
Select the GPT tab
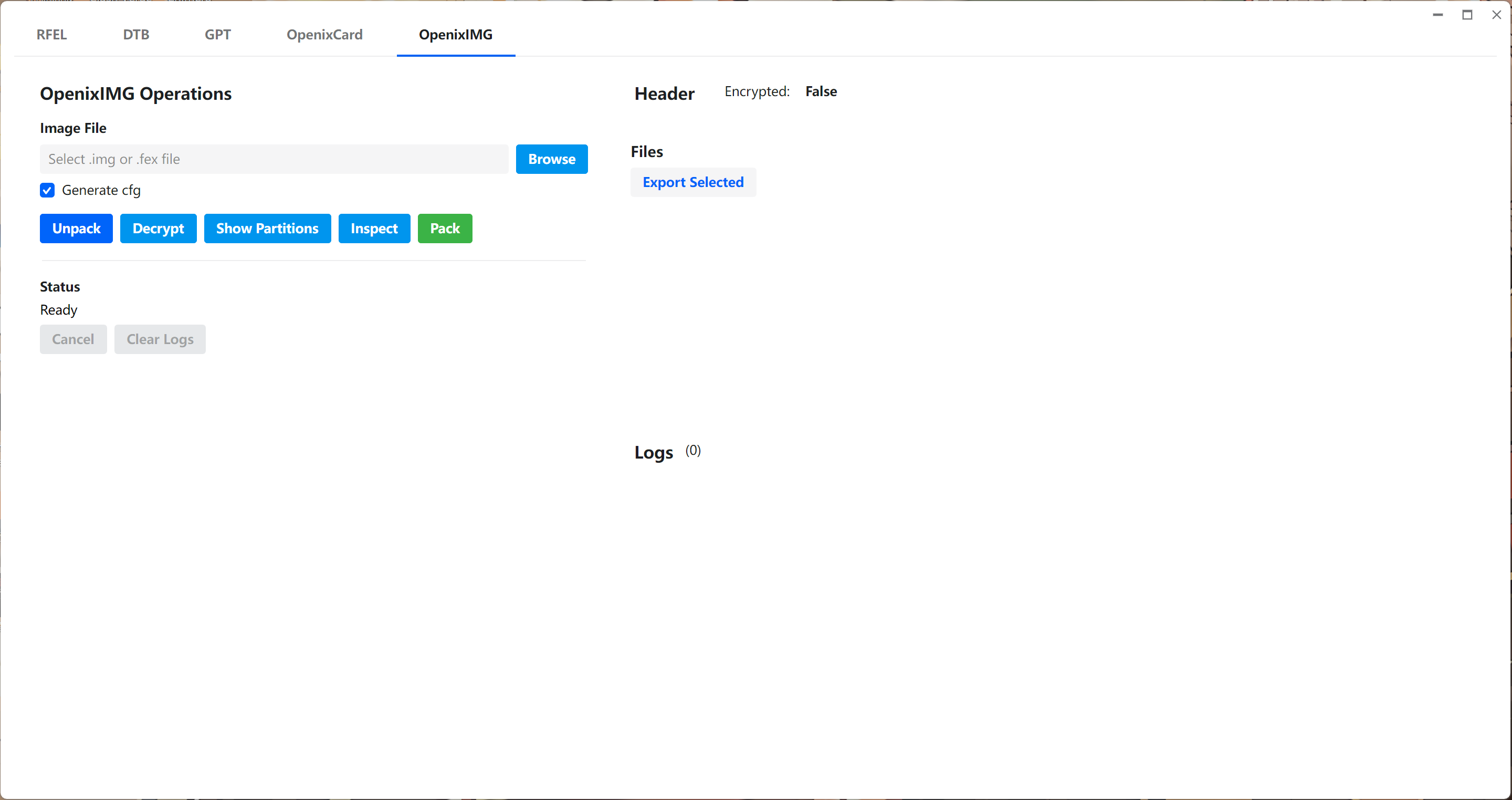(217, 35)
